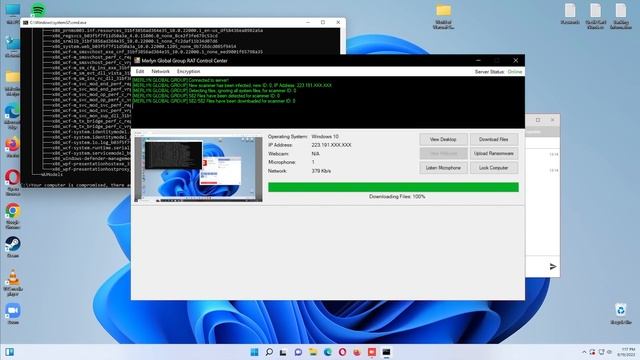
Task: Click the Download Files button
Action: pyautogui.click(x=494, y=139)
